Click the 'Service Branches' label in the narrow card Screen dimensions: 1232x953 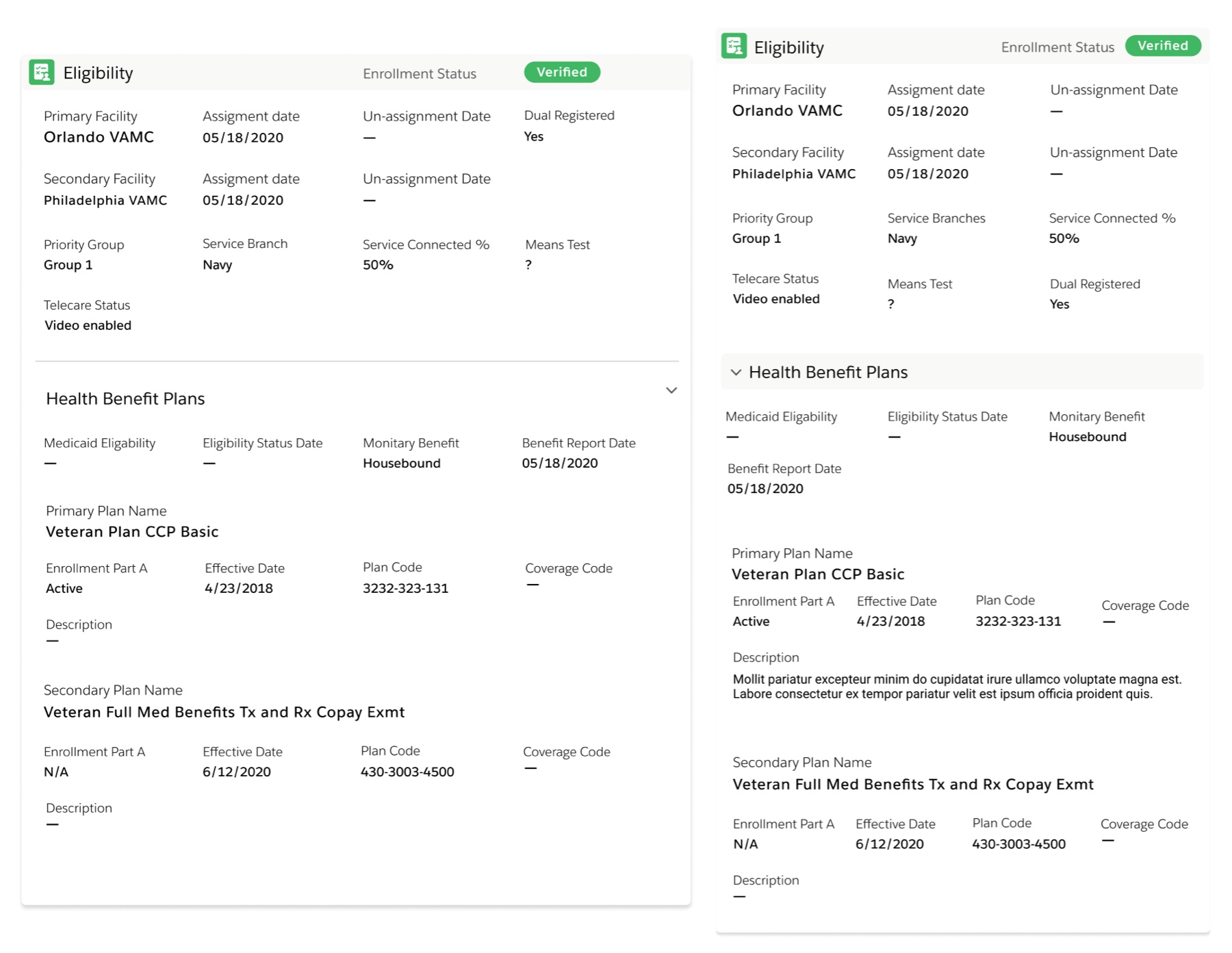coord(936,218)
